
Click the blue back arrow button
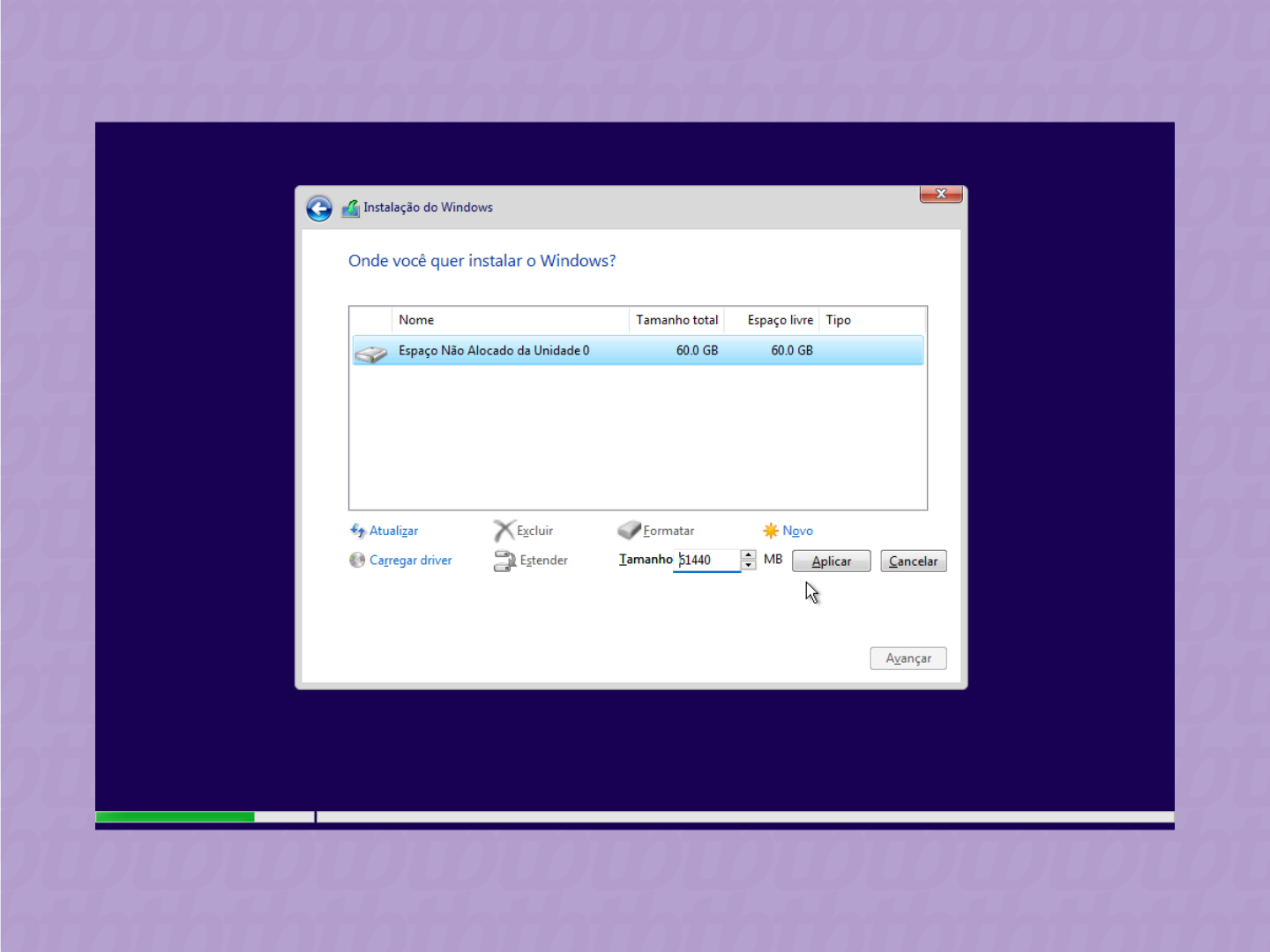(319, 208)
